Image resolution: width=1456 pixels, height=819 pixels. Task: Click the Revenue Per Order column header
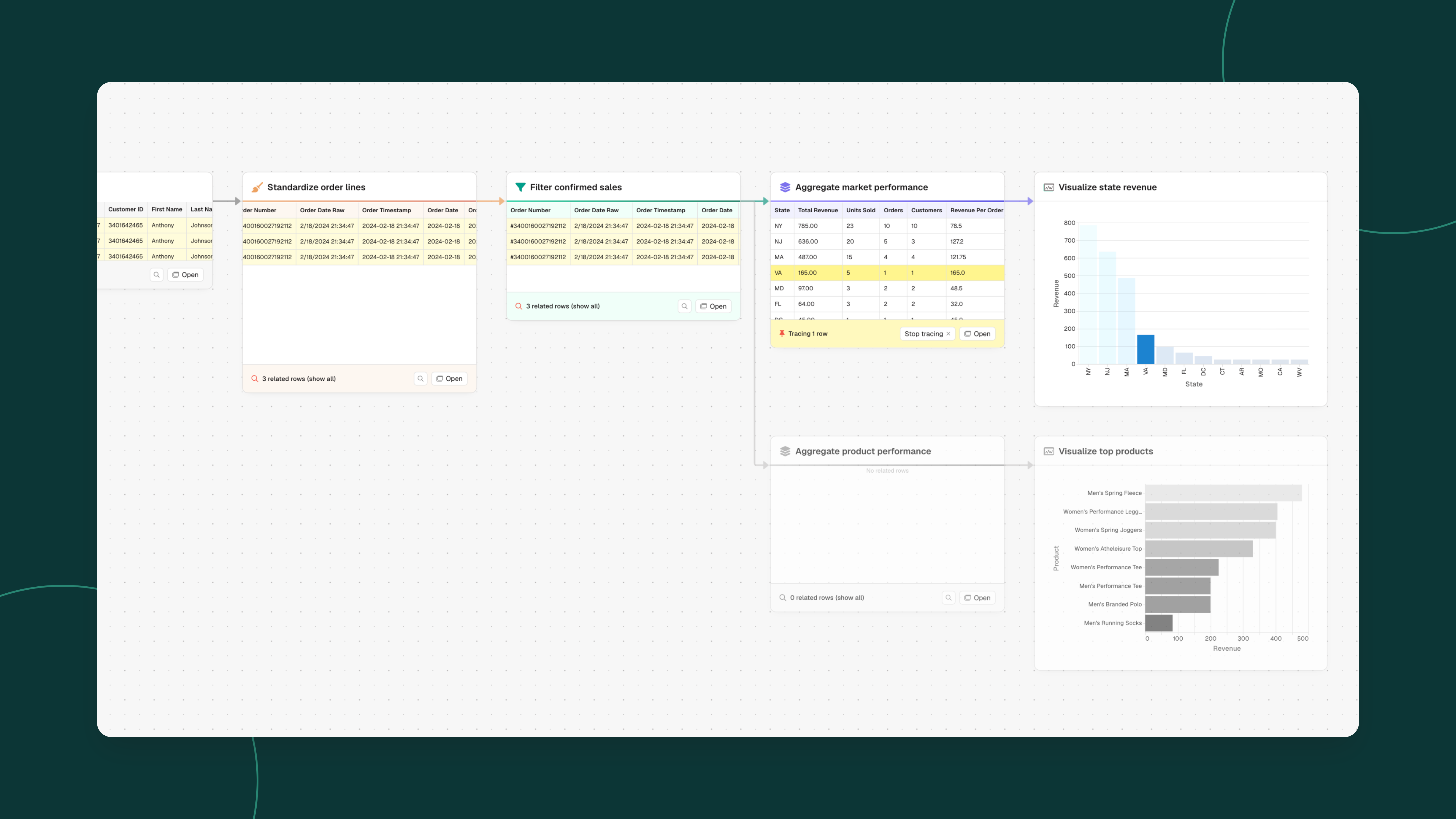[976, 210]
